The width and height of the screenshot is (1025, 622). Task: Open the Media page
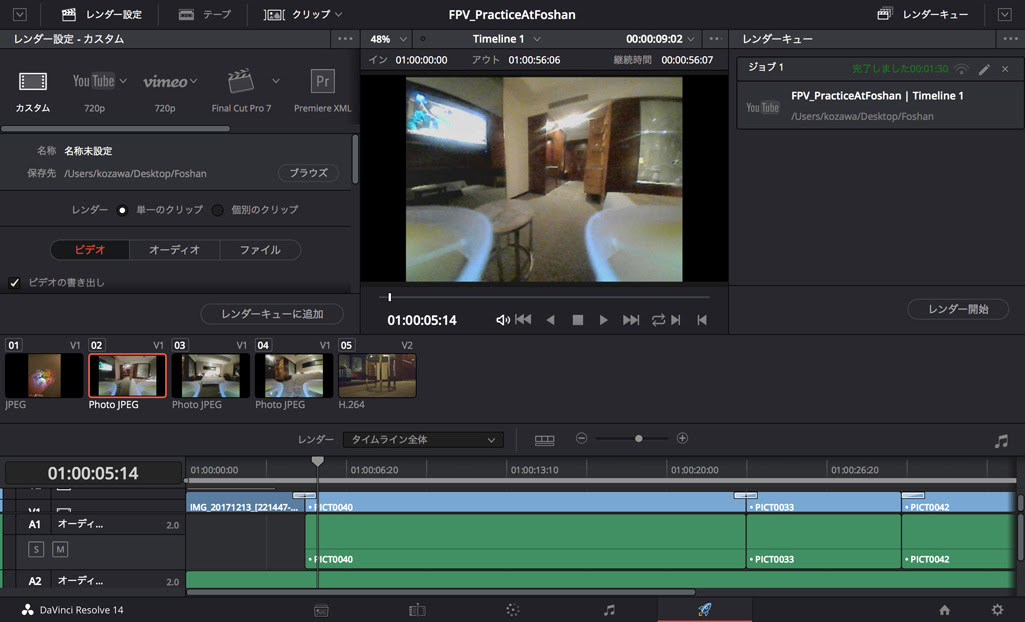tap(321, 609)
